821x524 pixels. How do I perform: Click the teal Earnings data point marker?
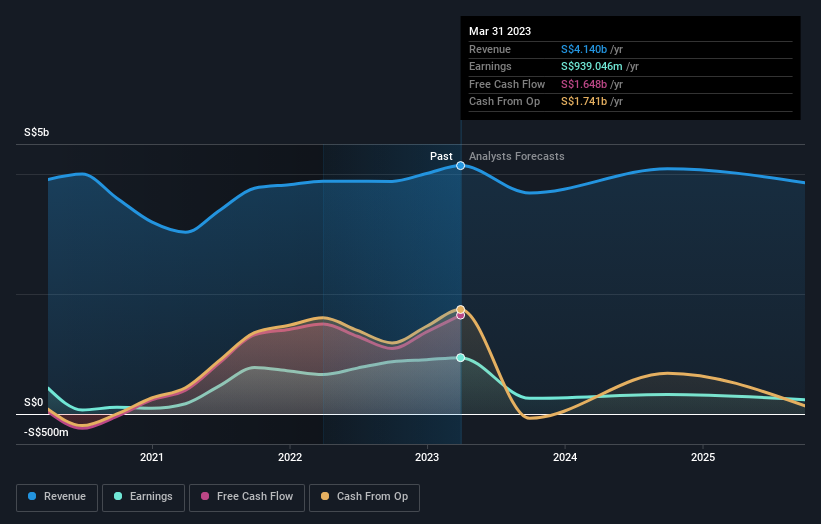pos(460,358)
